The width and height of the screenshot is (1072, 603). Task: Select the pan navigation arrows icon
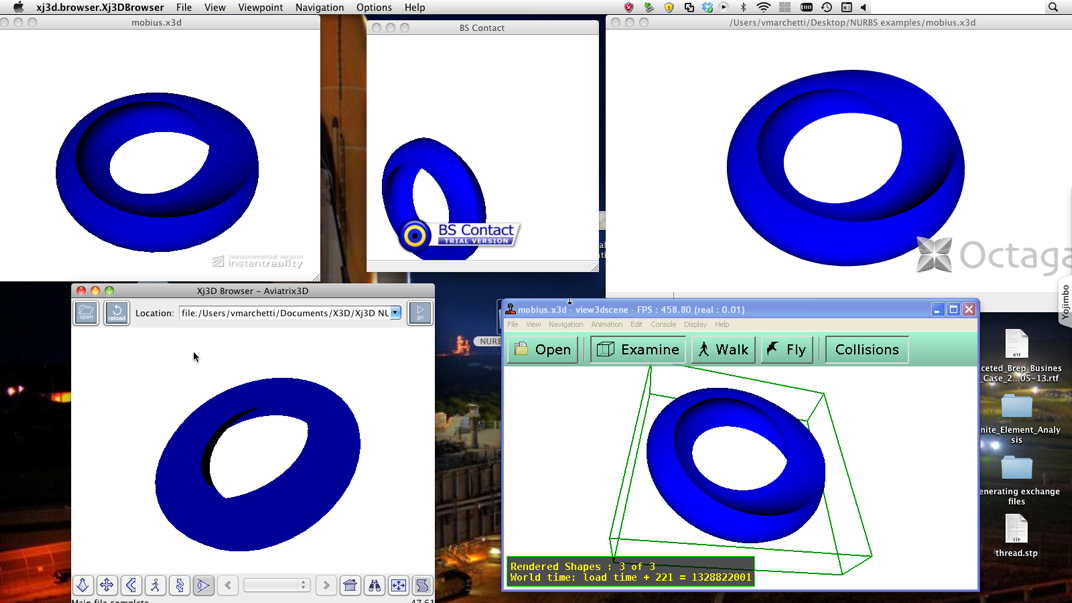click(107, 585)
